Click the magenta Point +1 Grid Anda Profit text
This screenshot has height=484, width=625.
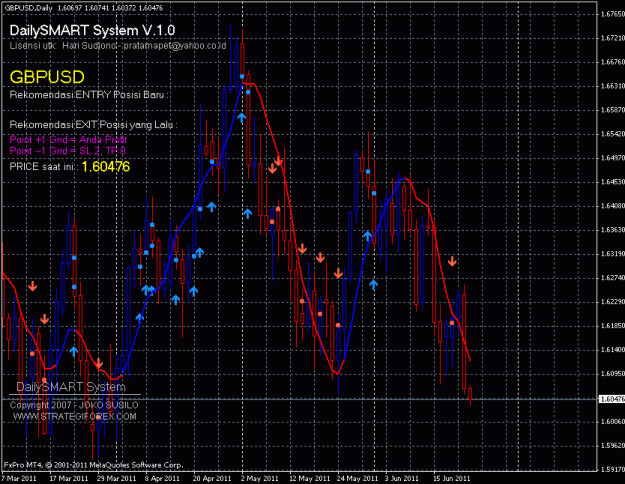click(x=68, y=140)
